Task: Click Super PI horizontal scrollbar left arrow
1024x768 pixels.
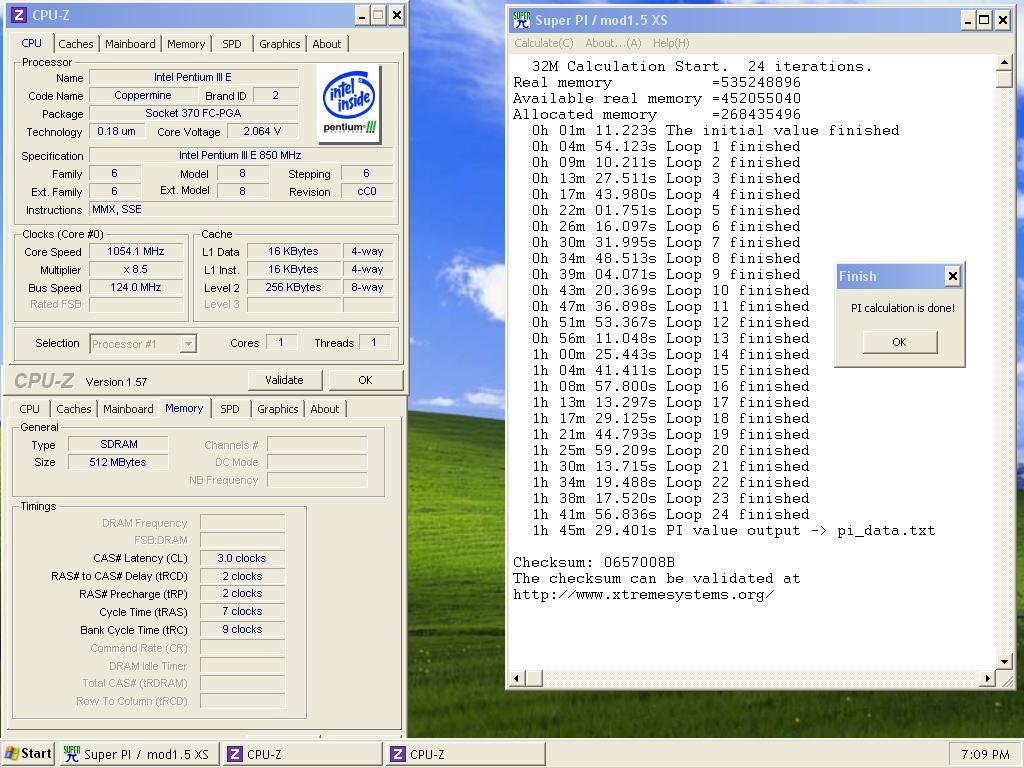Action: coord(517,679)
